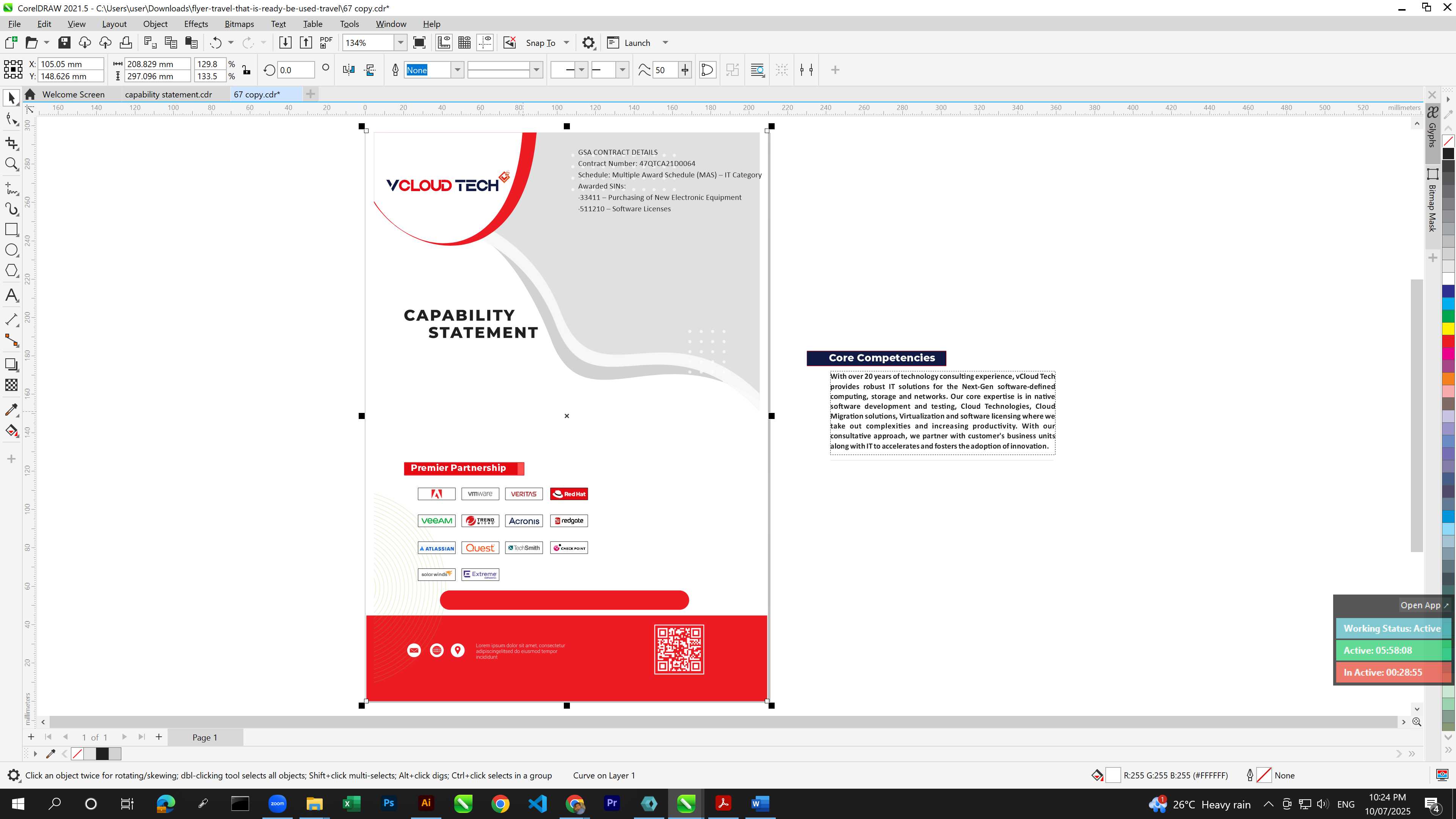Expand the outline width dropdown
Screen dimensions: 1456x819
point(457,70)
